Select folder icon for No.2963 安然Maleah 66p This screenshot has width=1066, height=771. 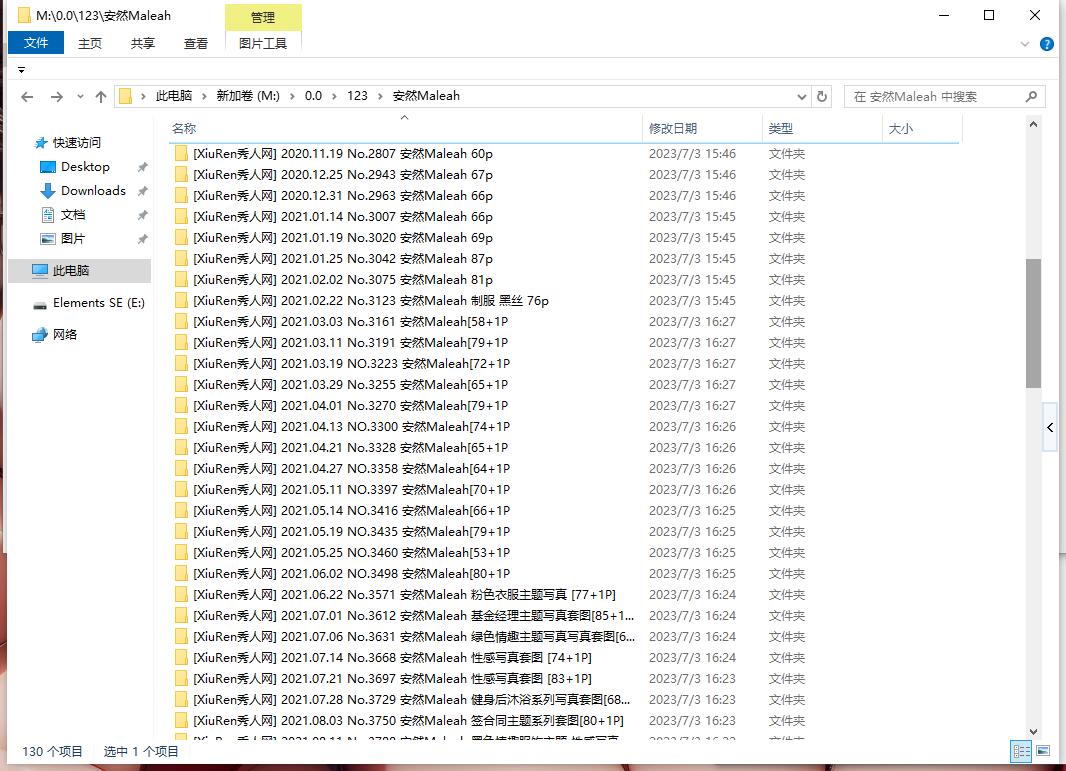(x=182, y=196)
